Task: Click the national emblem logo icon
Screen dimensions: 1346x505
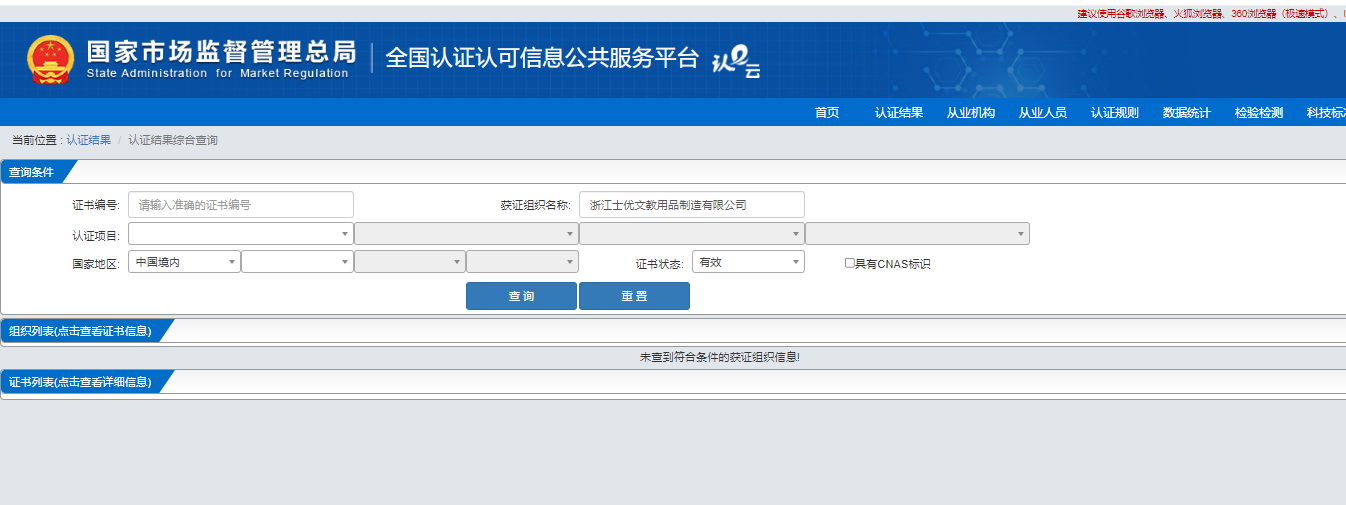Action: (50, 60)
